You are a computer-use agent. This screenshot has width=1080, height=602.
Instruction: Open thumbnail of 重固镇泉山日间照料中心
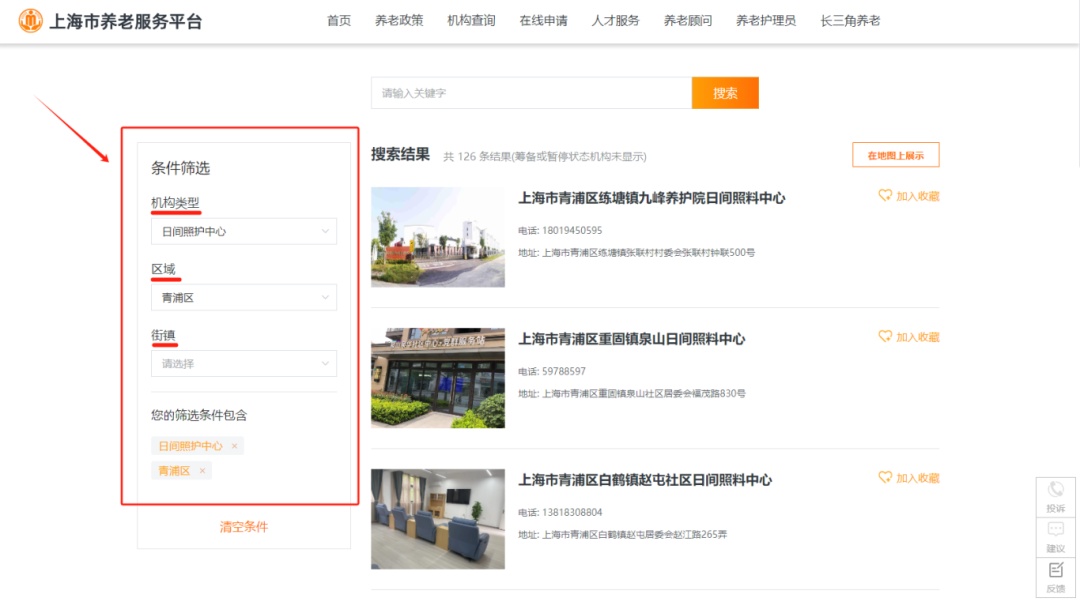point(438,378)
